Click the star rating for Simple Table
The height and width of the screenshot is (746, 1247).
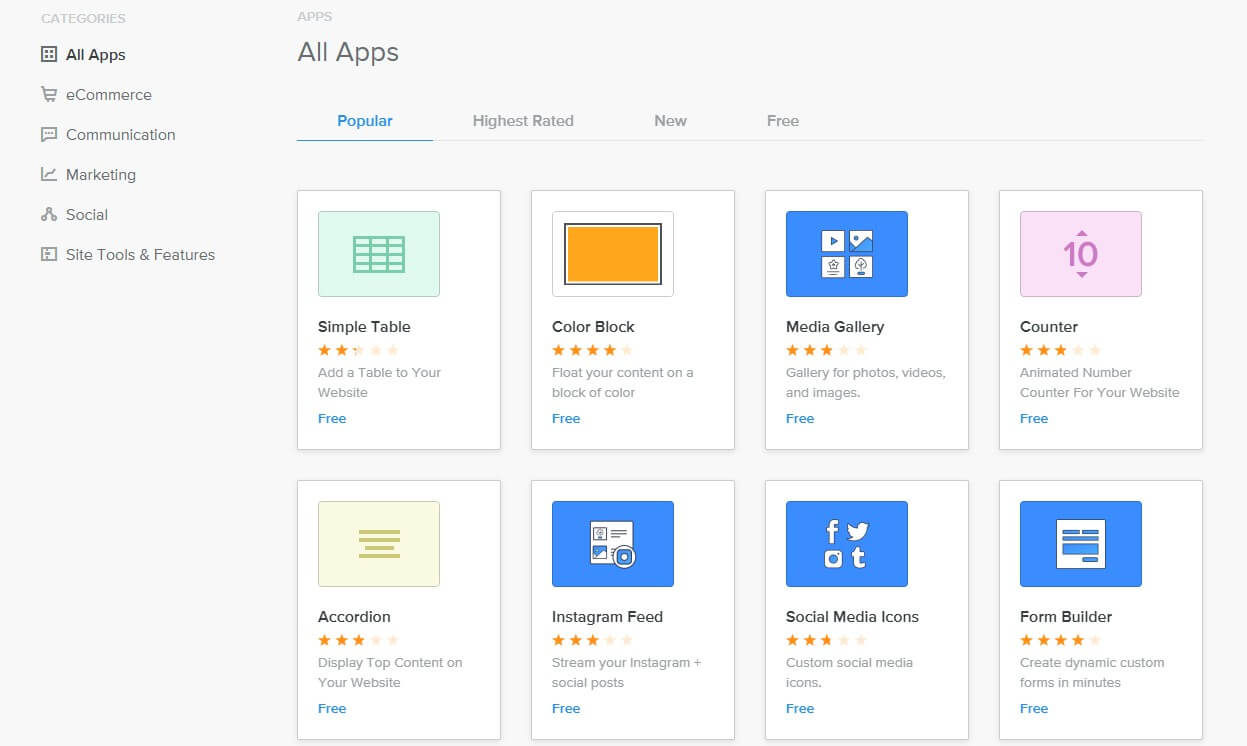click(x=358, y=350)
